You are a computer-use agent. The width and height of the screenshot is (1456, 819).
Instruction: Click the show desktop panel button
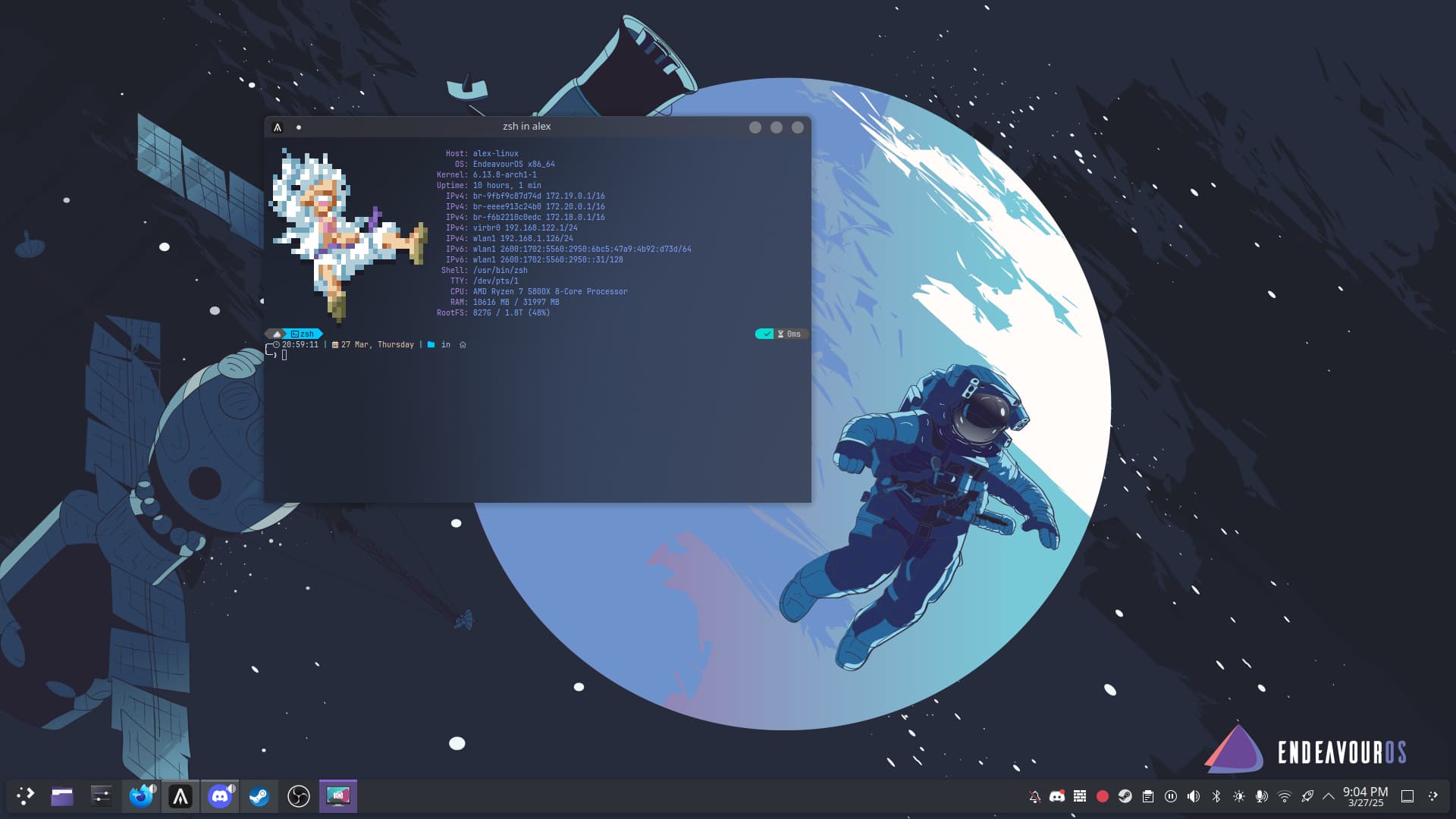[1407, 796]
